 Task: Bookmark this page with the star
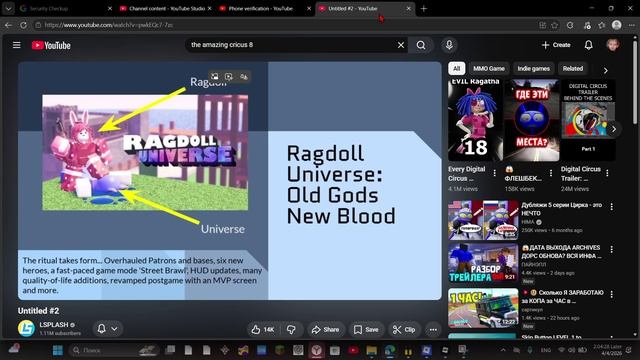point(555,25)
